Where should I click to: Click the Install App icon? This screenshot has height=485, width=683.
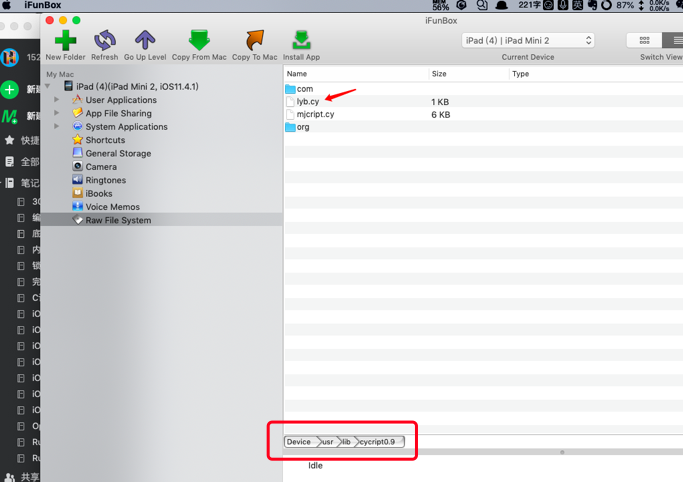click(x=301, y=41)
